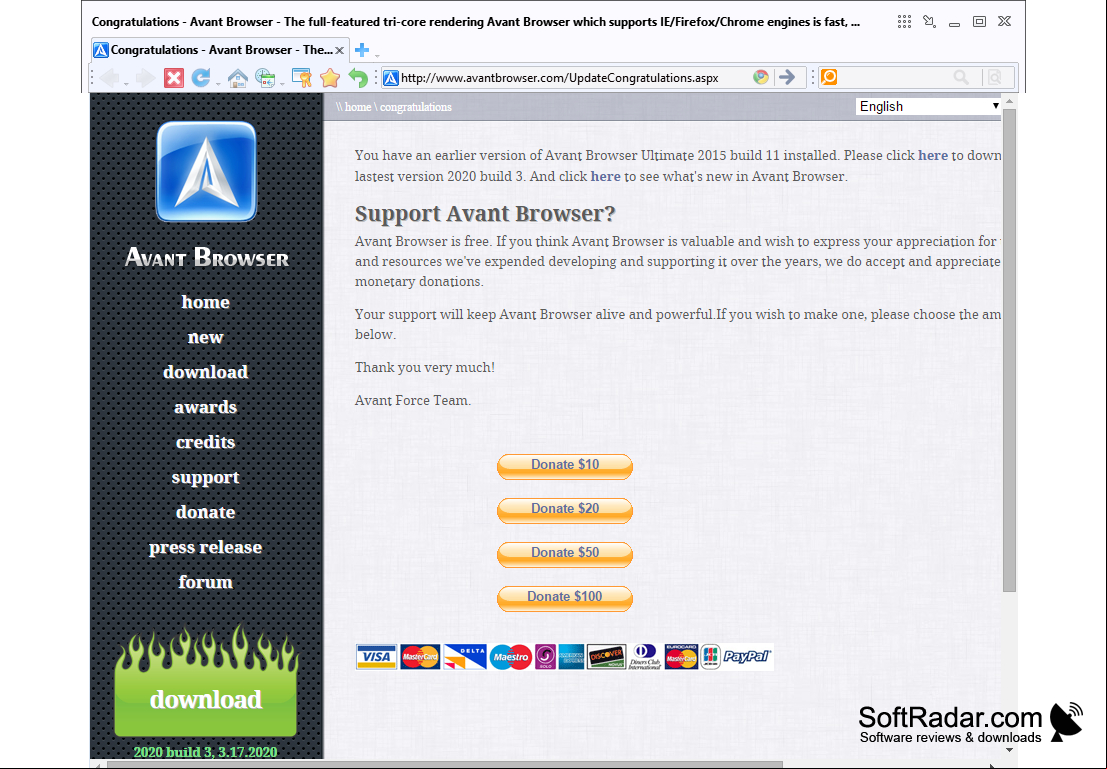The image size is (1107, 769).
Task: Open the donate sidebar link
Action: point(205,512)
